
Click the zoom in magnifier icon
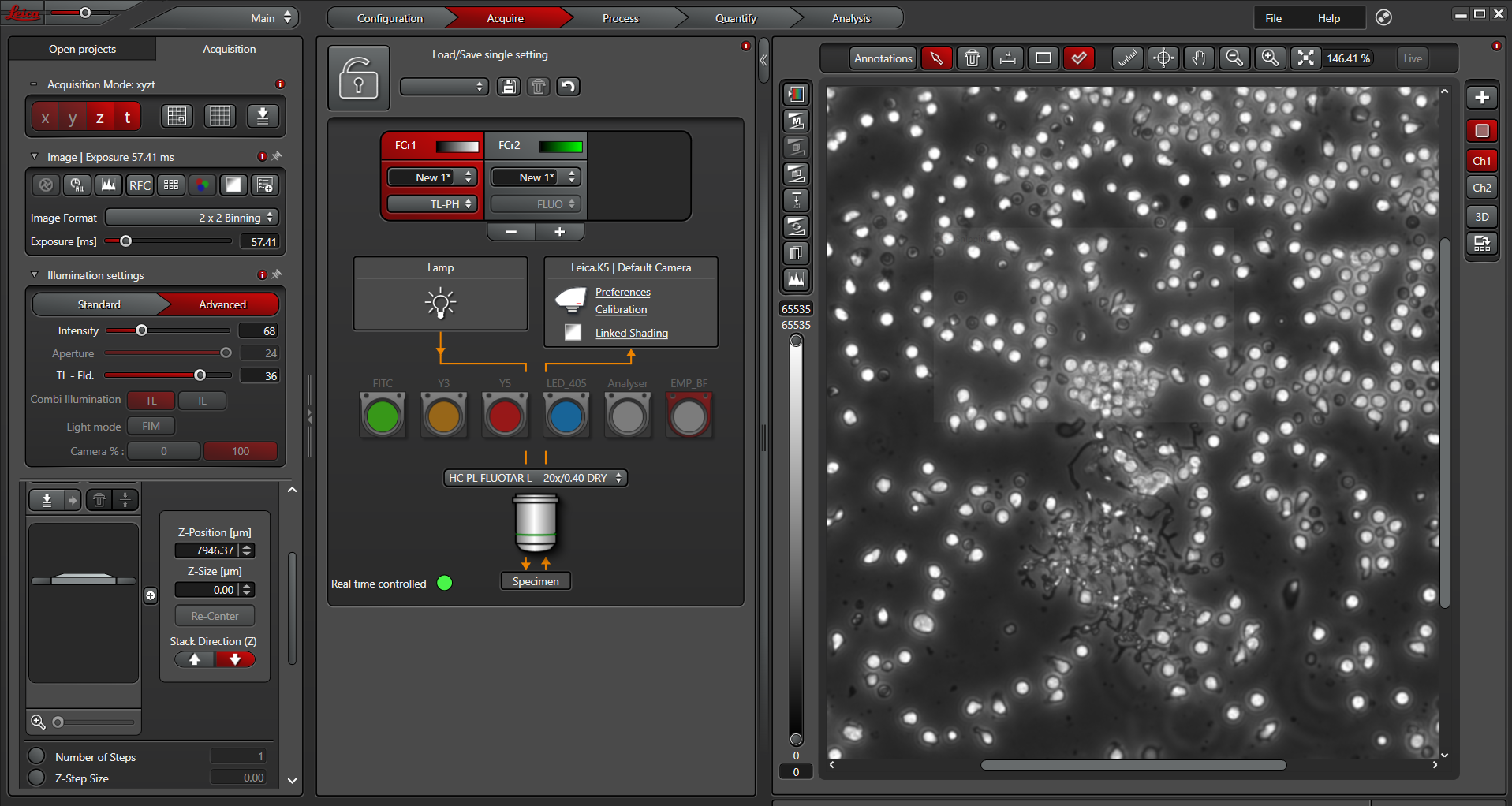point(1270,58)
